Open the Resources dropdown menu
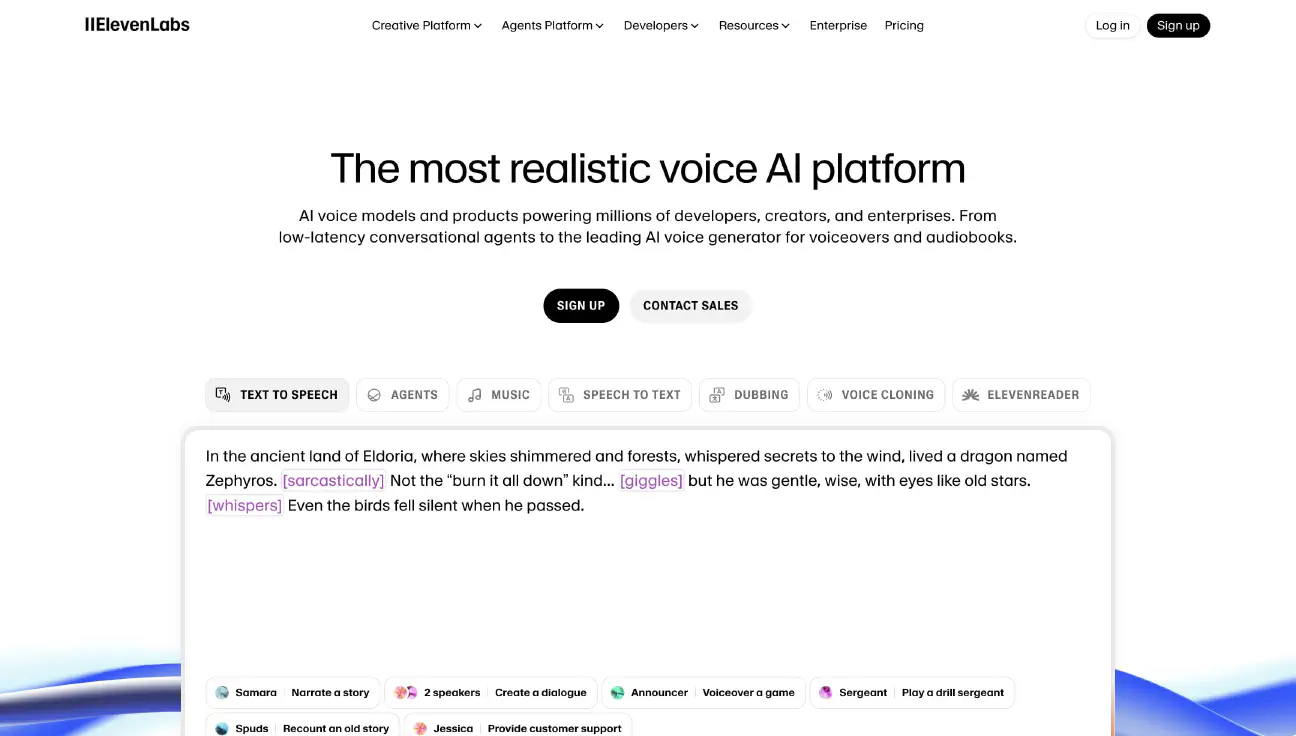1296x736 pixels. pyautogui.click(x=754, y=25)
